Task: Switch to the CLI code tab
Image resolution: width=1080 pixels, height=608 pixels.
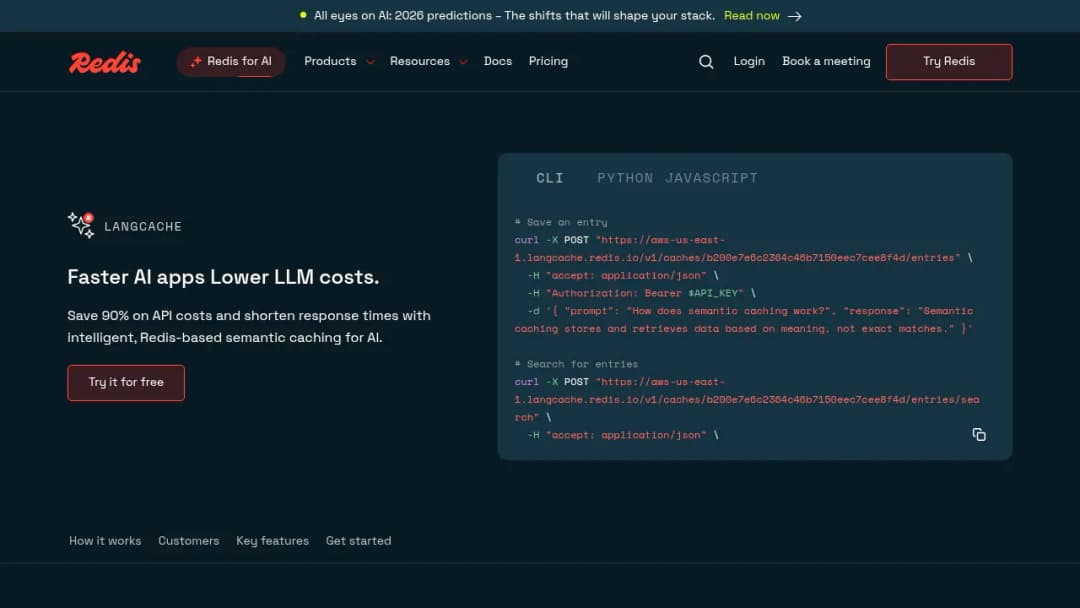Action: coord(550,178)
